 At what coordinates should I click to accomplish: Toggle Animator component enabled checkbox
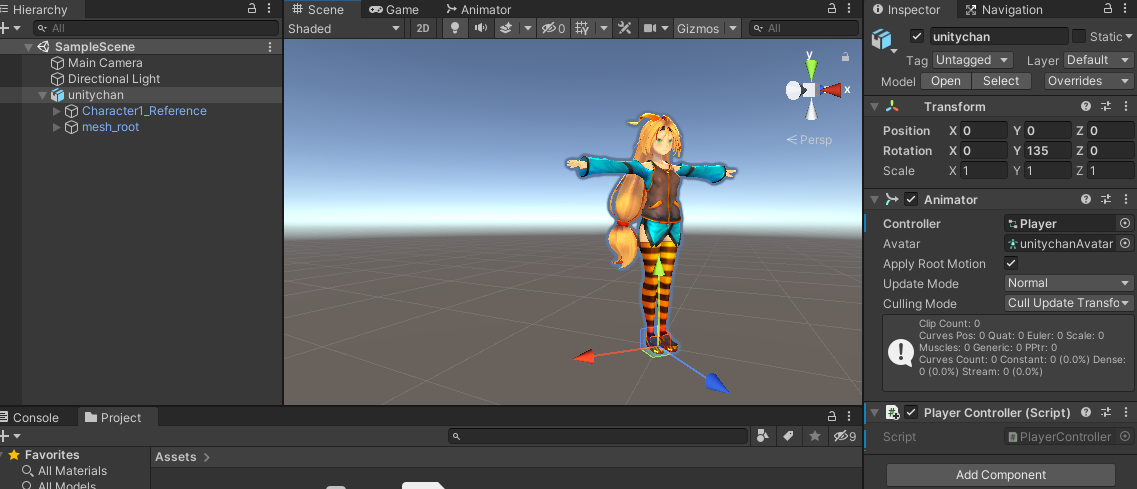tap(911, 200)
